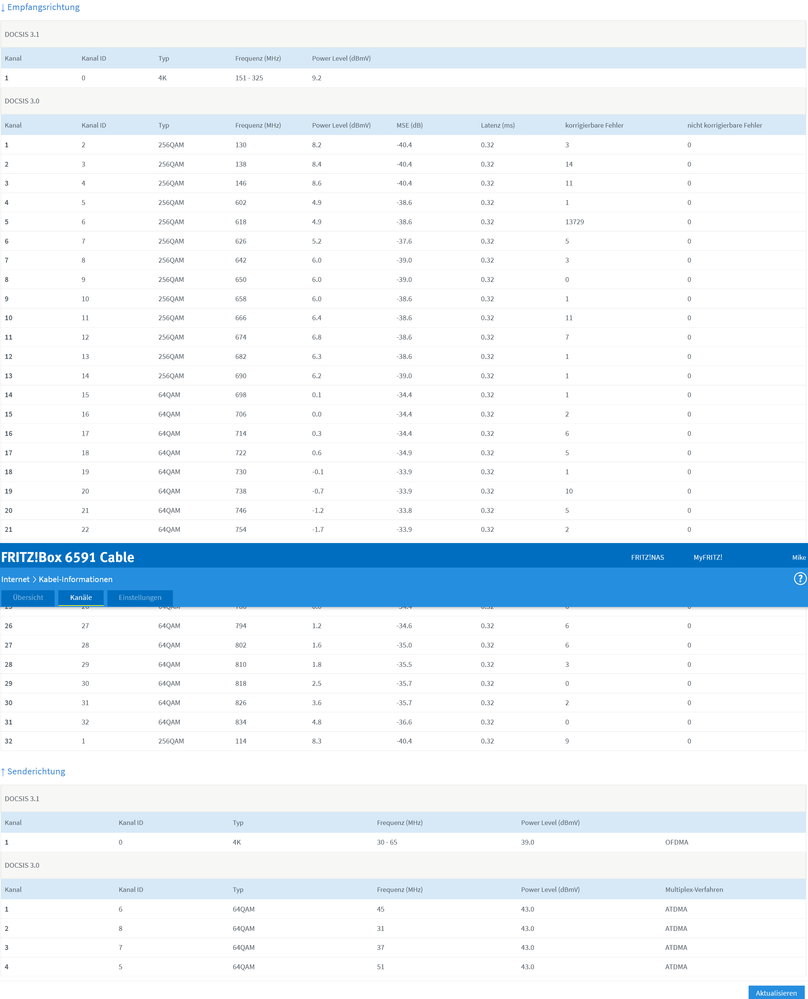Click the MSE value -35.5
This screenshot has width=808, height=999.
point(404,665)
